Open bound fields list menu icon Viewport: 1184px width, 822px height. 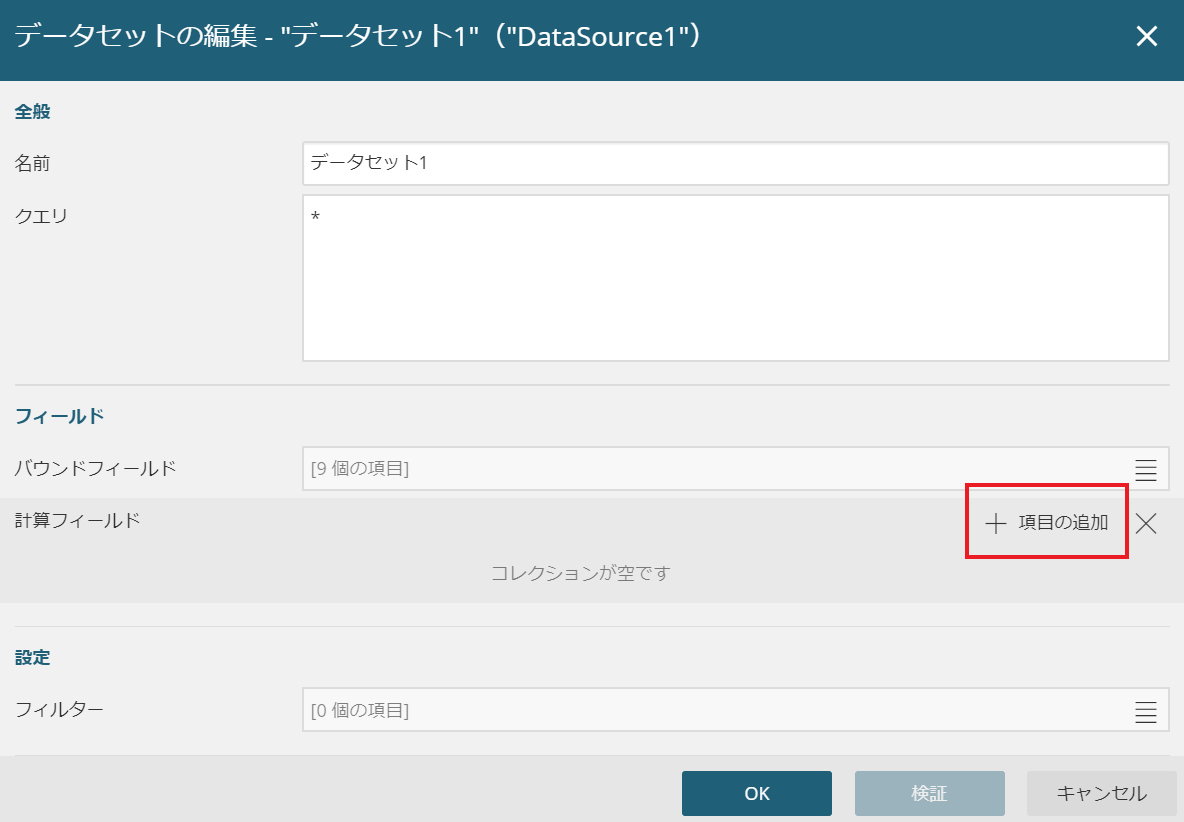(x=1145, y=469)
